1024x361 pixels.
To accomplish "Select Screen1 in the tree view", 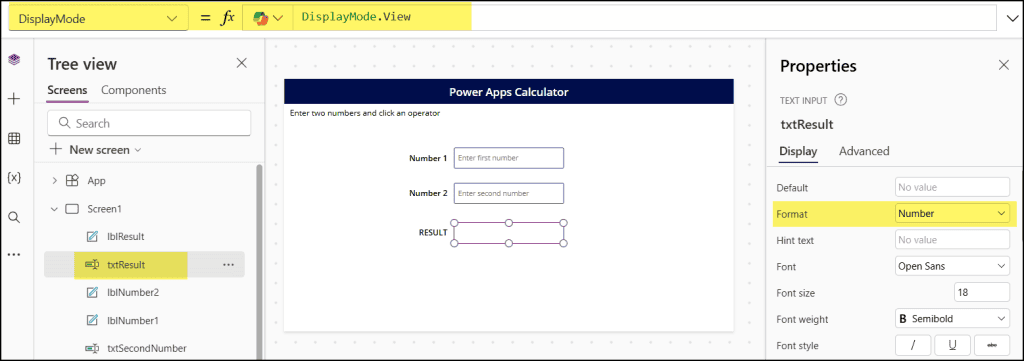I will click(104, 209).
